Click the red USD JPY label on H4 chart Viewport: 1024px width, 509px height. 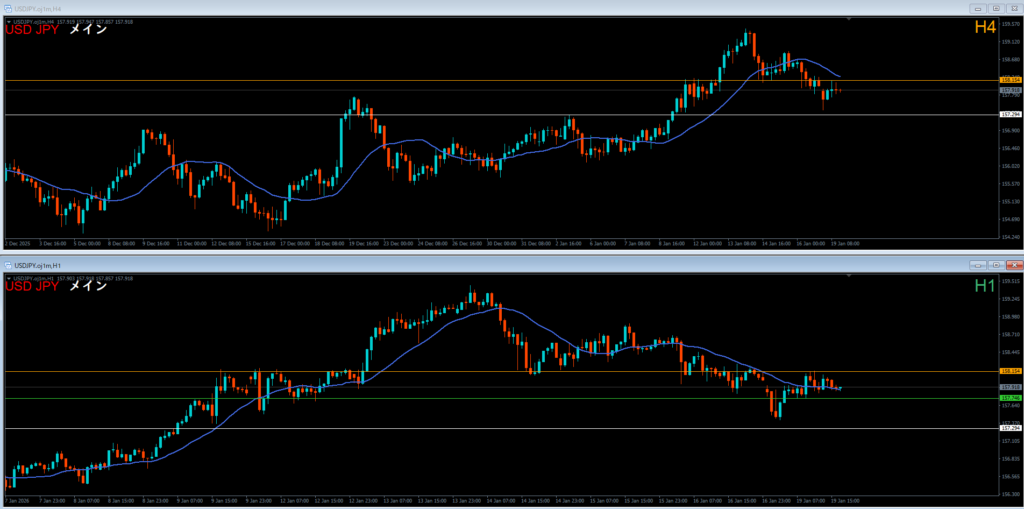point(32,30)
